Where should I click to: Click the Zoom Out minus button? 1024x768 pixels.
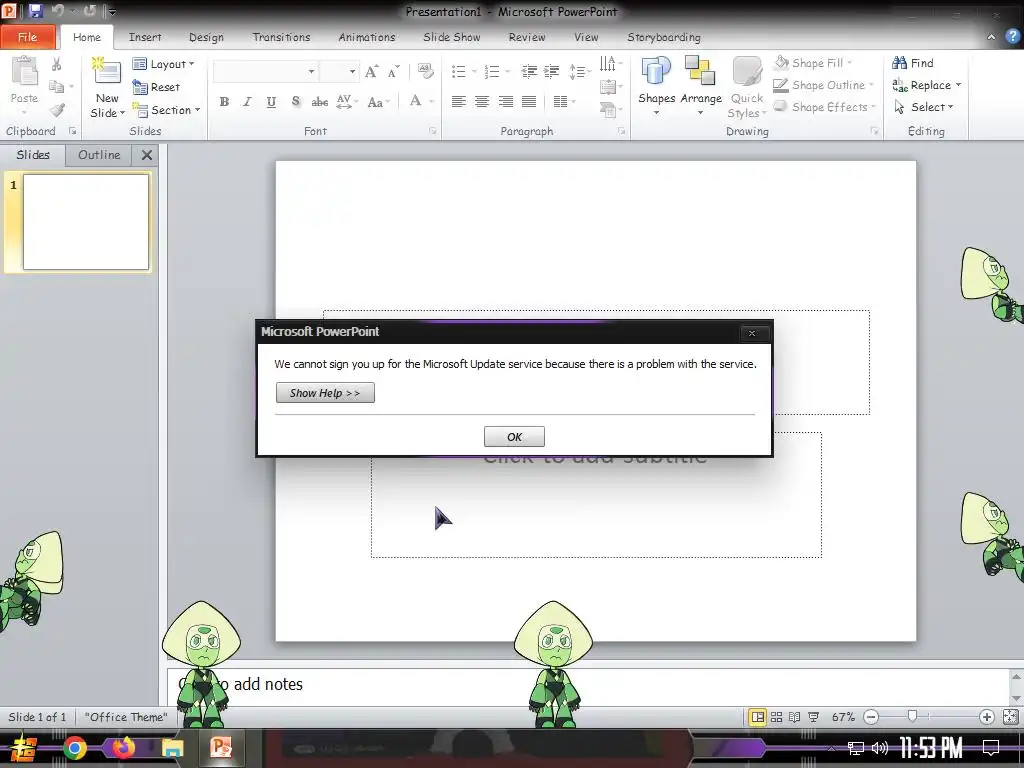point(871,717)
